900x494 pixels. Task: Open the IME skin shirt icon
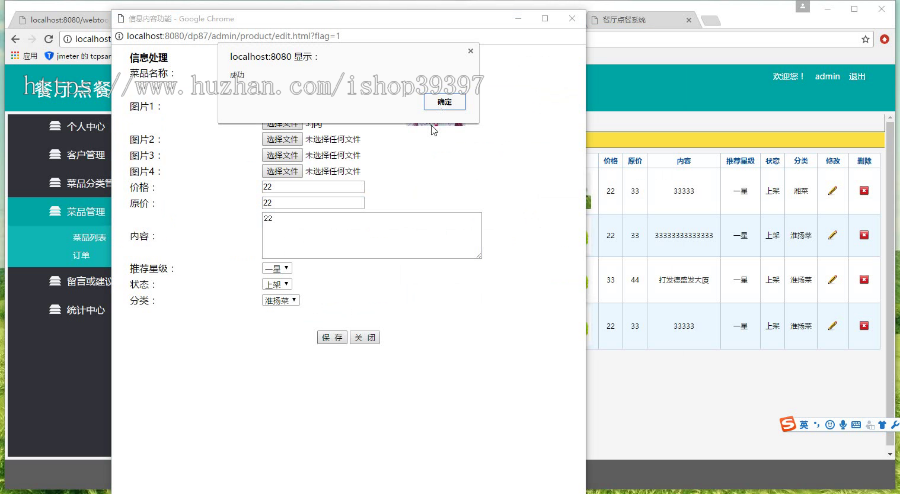[882, 425]
